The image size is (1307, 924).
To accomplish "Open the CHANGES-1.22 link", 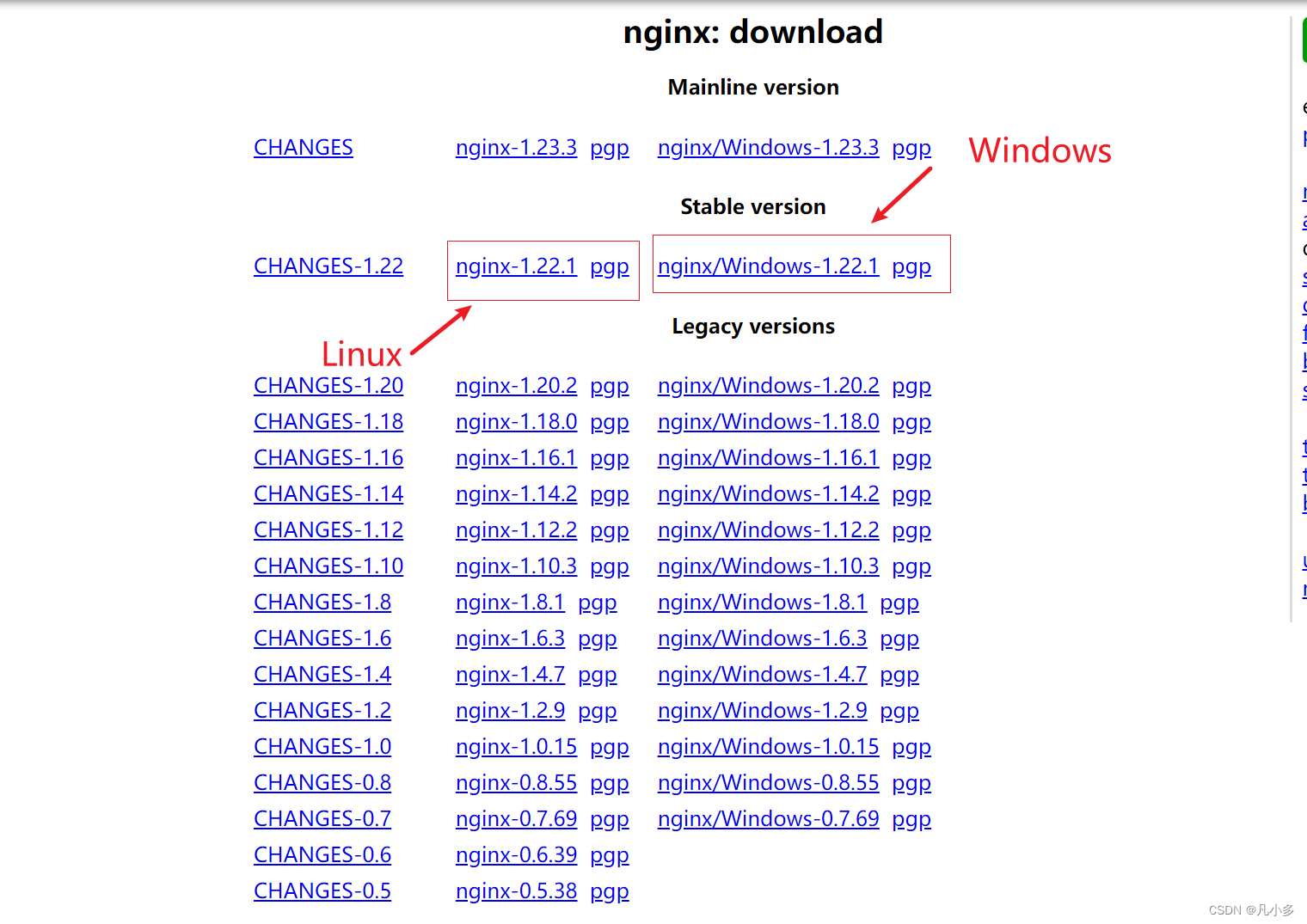I will click(x=328, y=266).
